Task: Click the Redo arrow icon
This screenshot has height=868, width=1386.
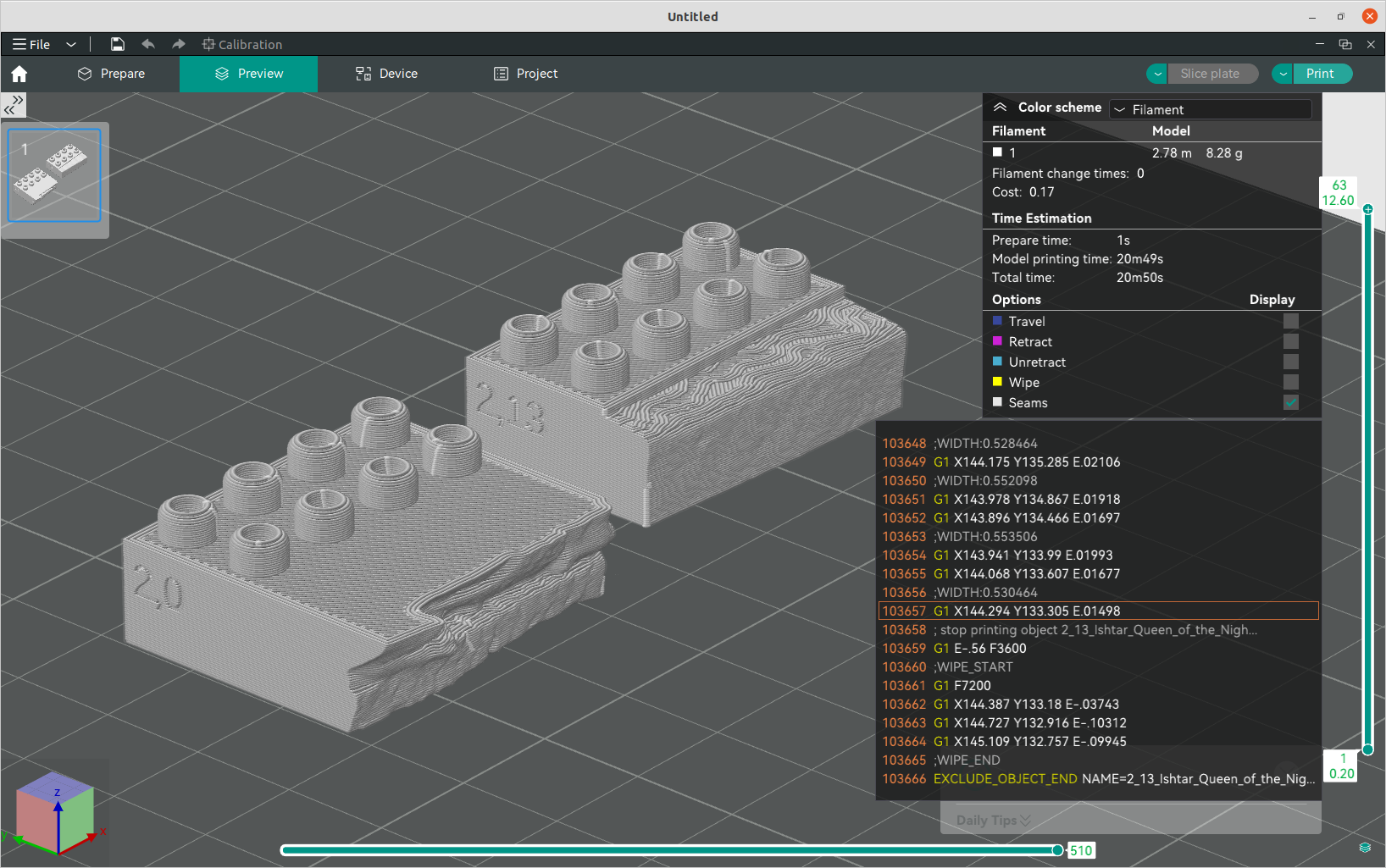Action: point(178,44)
